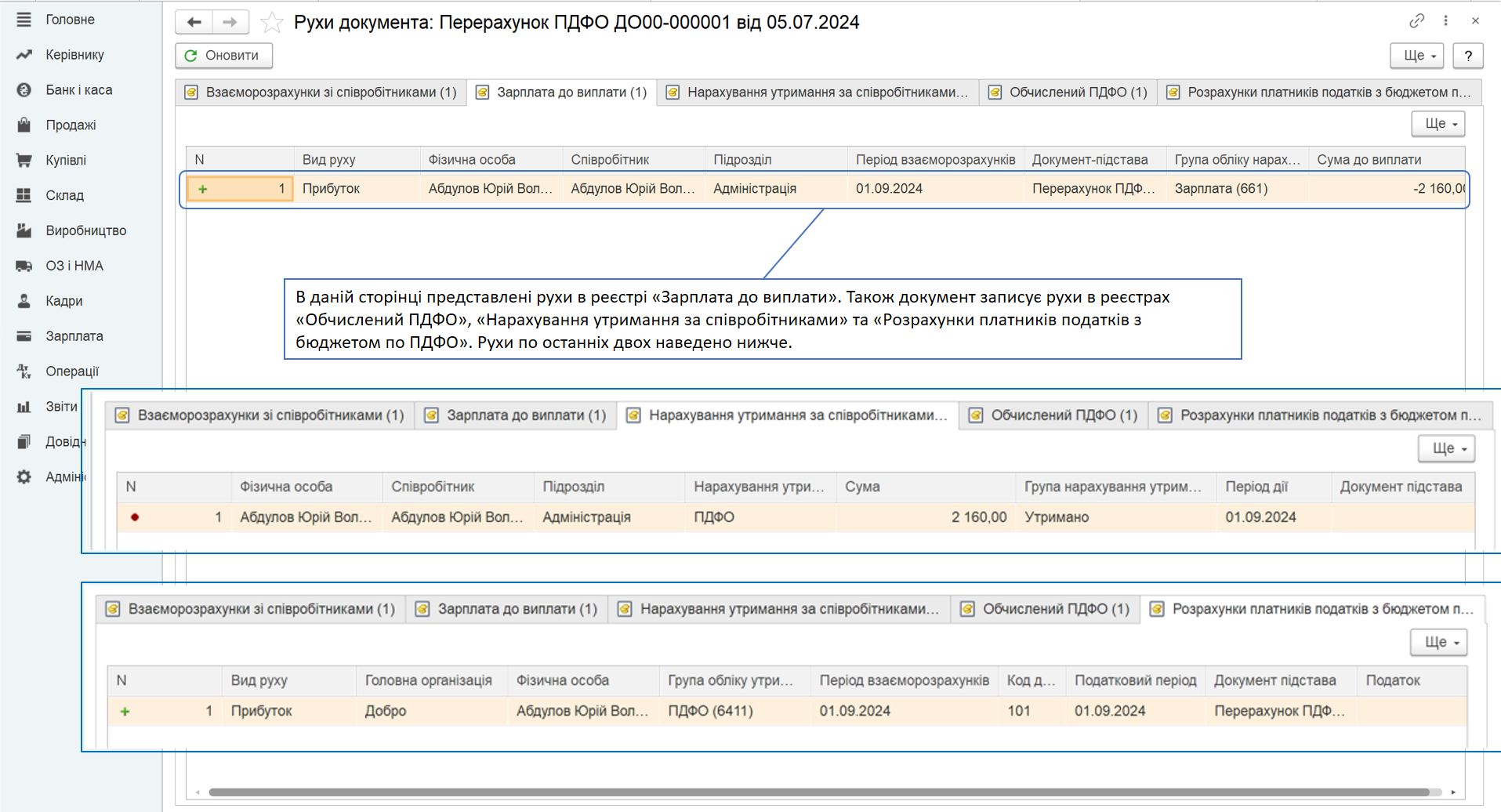Viewport: 1501px width, 812px height.
Task: Refresh data with Оновити button
Action: 223,55
